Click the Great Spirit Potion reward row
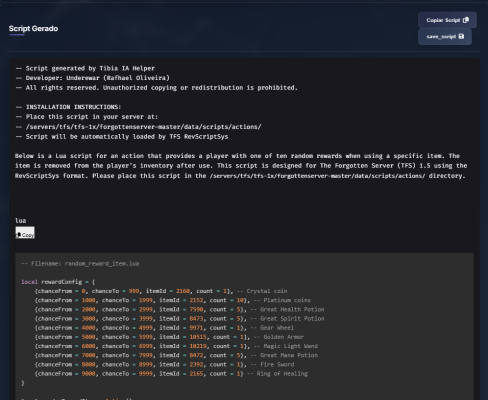 pos(179,319)
